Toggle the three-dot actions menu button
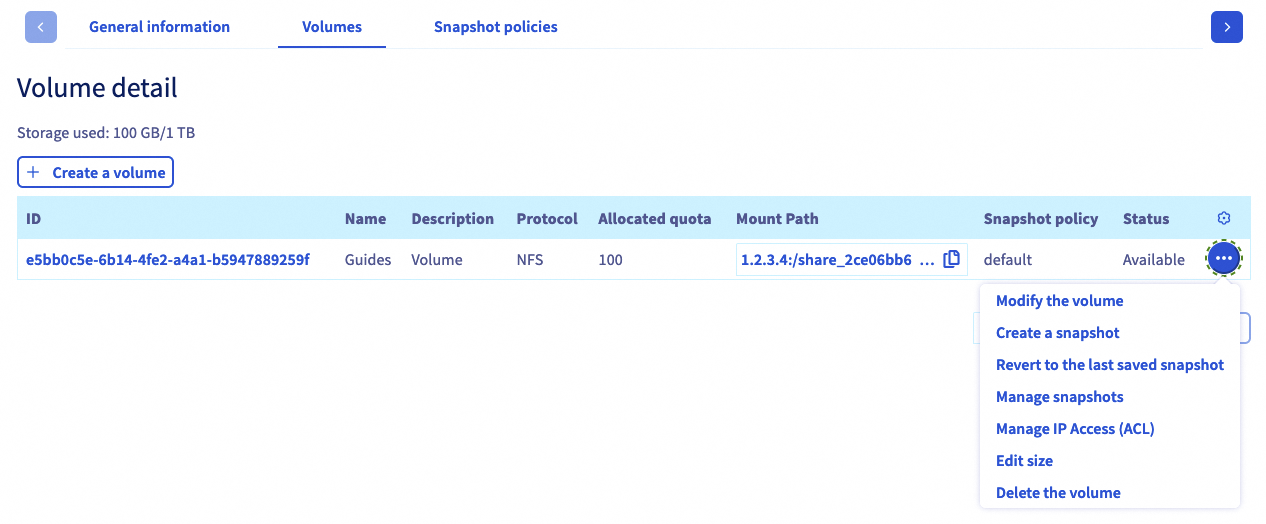The height and width of the screenshot is (524, 1266). (1224, 259)
